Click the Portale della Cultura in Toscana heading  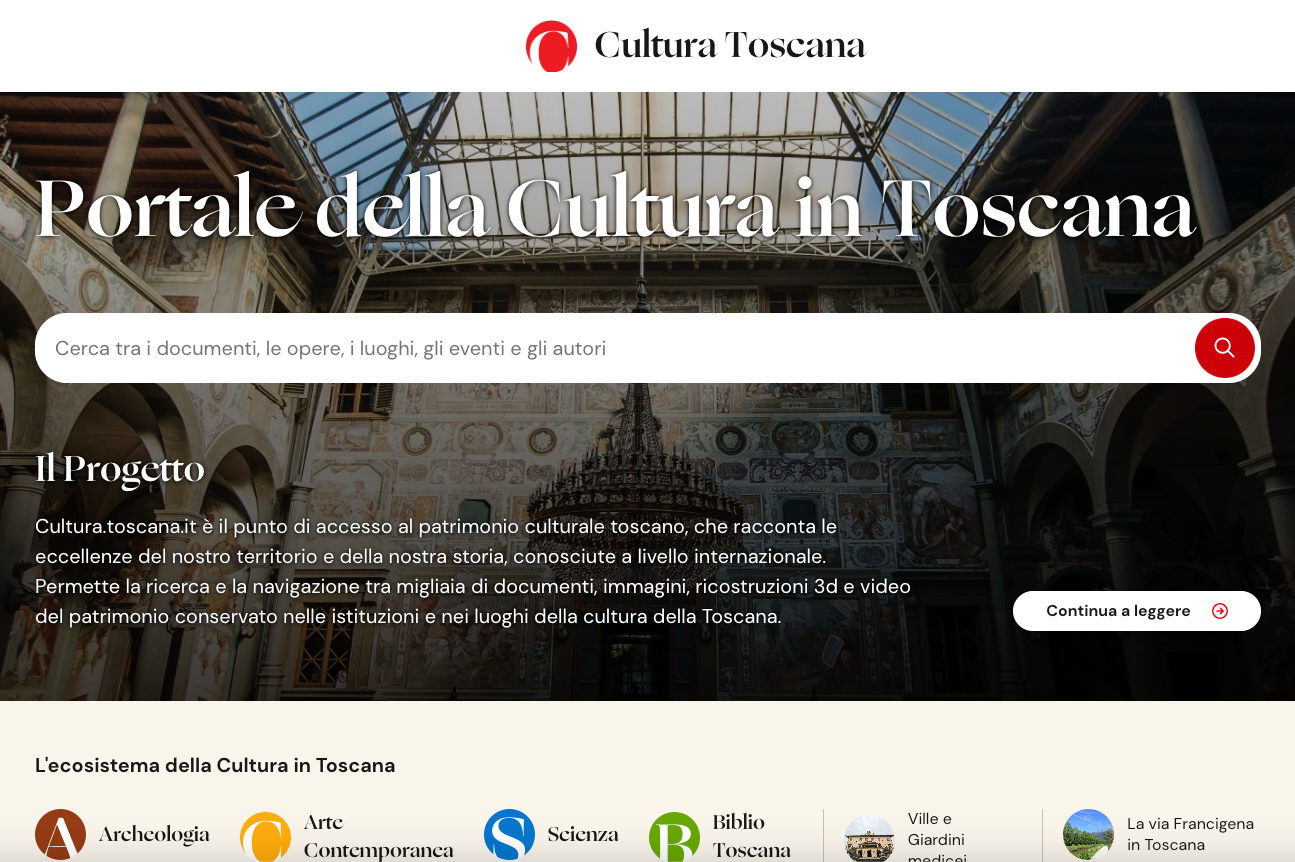(x=616, y=209)
